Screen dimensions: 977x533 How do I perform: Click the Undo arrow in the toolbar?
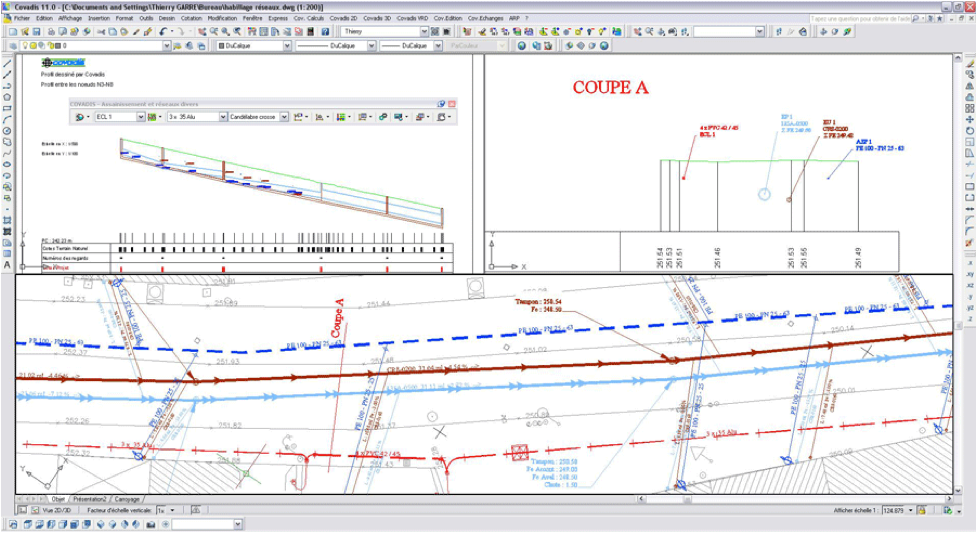(x=163, y=32)
